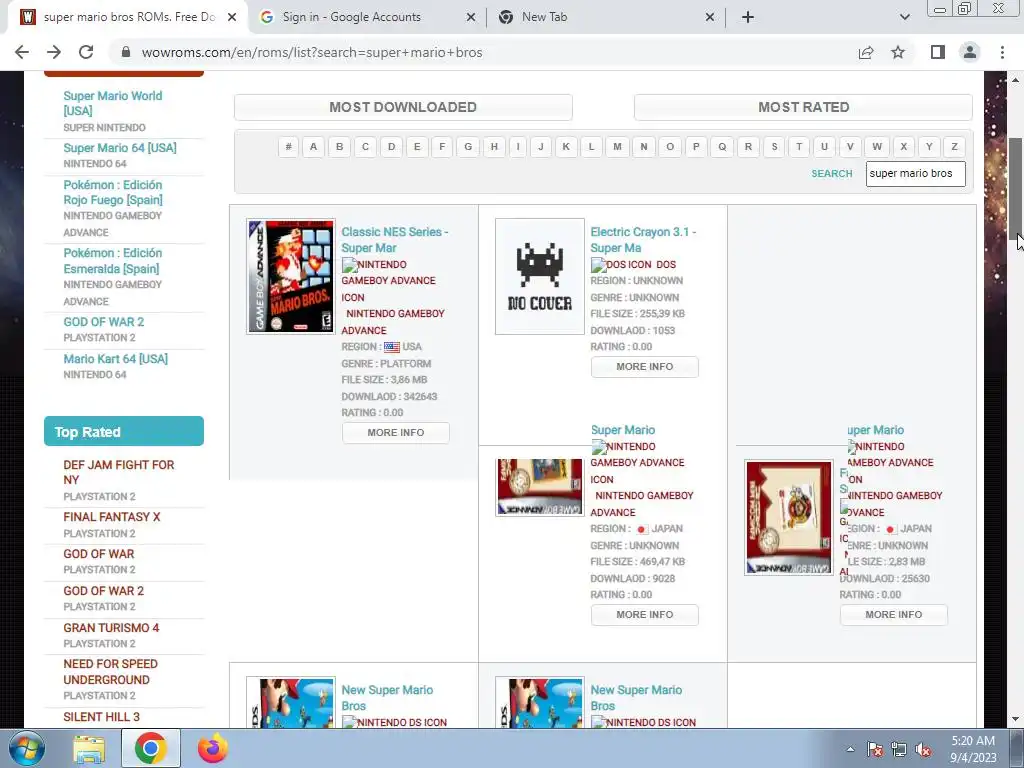The width and height of the screenshot is (1024, 768).
Task: Click MORE INFO for Classic NES Series
Action: click(x=396, y=432)
